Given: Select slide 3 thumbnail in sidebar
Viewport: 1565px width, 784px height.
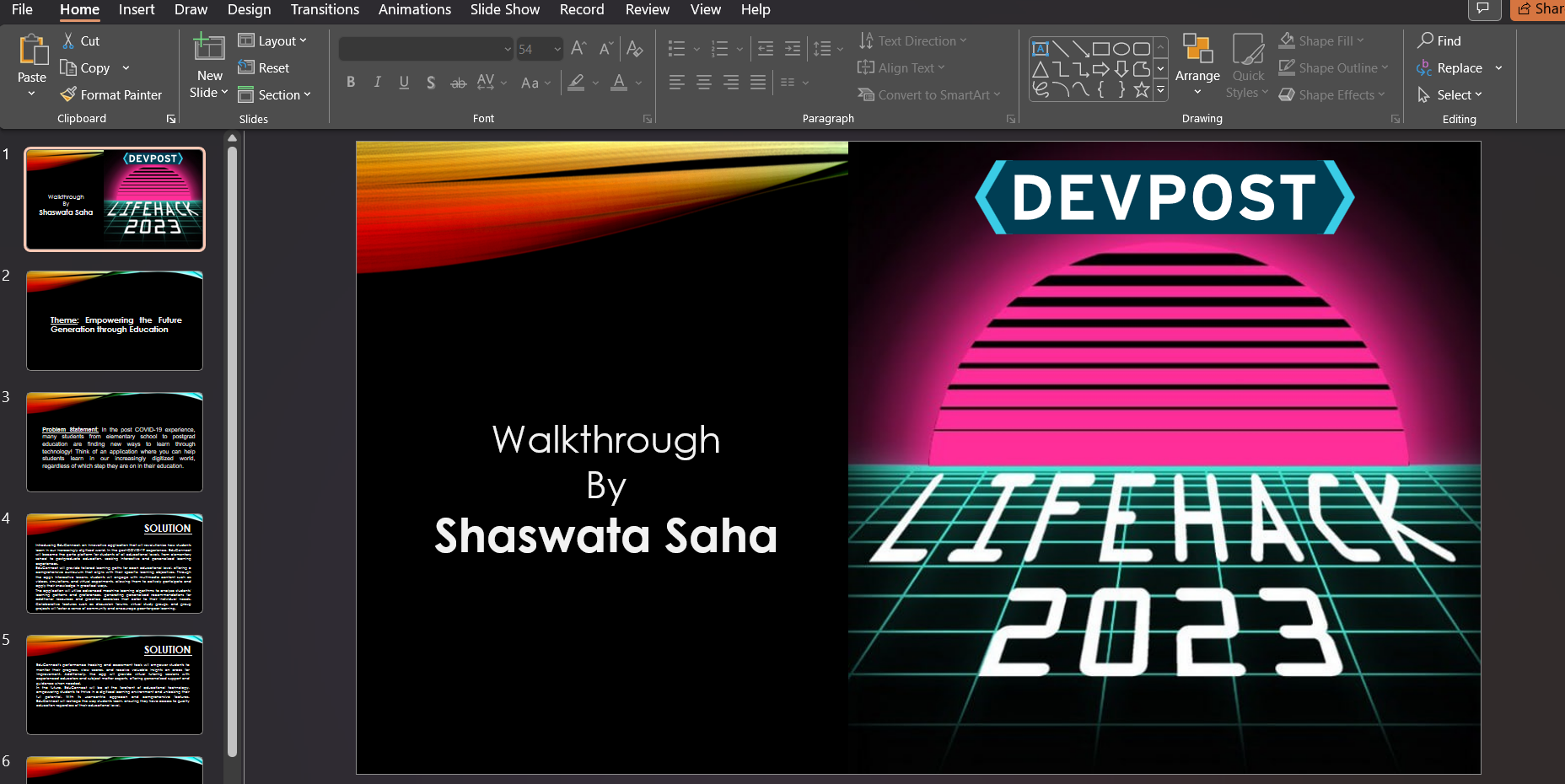Looking at the screenshot, I should [x=114, y=442].
